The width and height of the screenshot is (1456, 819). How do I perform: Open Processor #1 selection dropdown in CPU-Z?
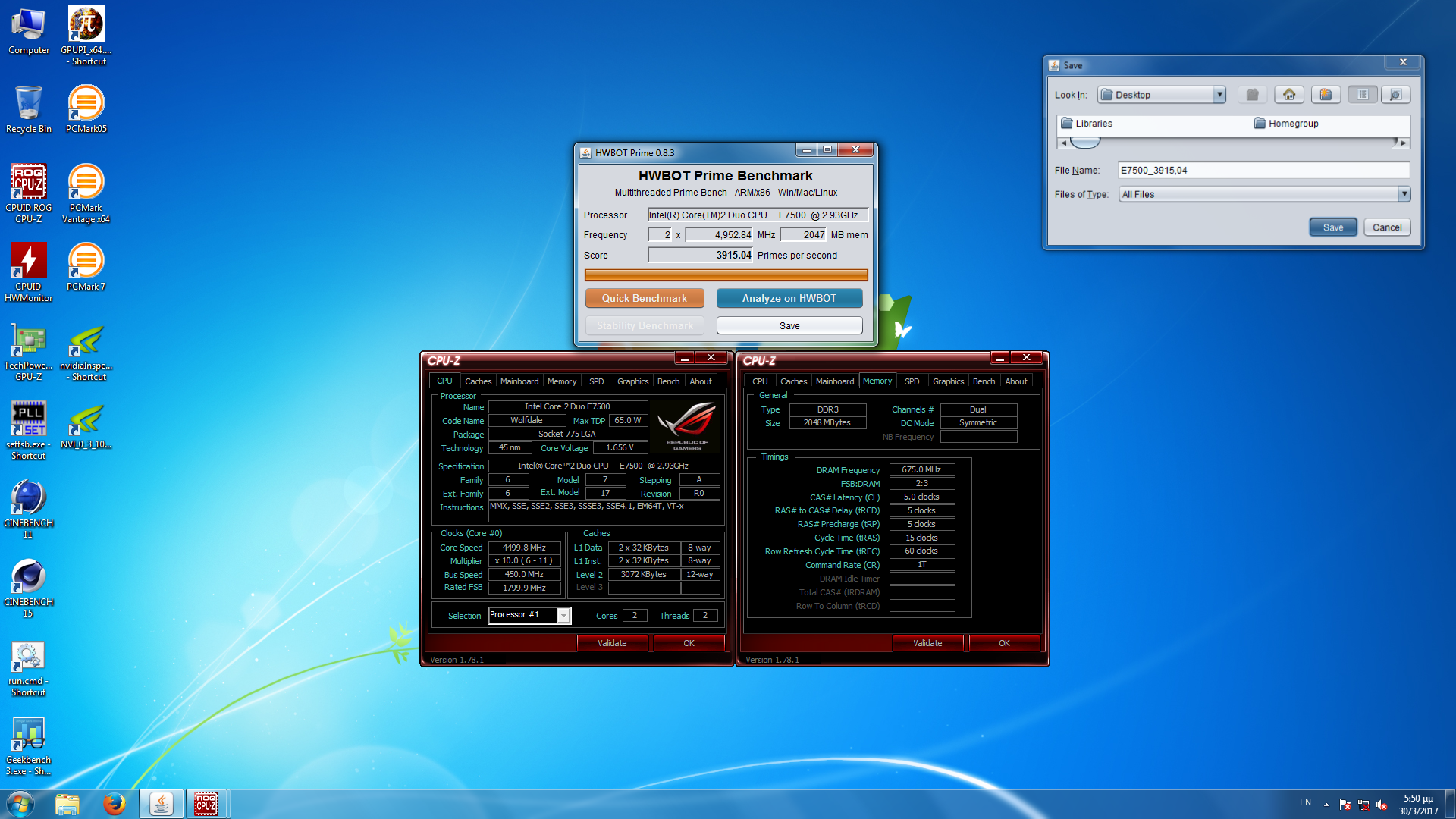pyautogui.click(x=563, y=615)
